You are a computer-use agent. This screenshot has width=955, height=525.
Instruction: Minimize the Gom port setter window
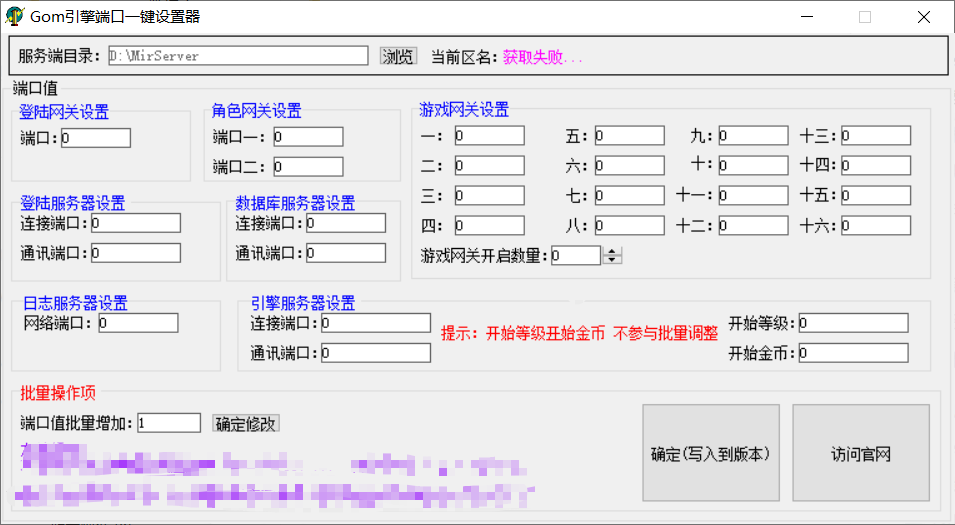807,16
